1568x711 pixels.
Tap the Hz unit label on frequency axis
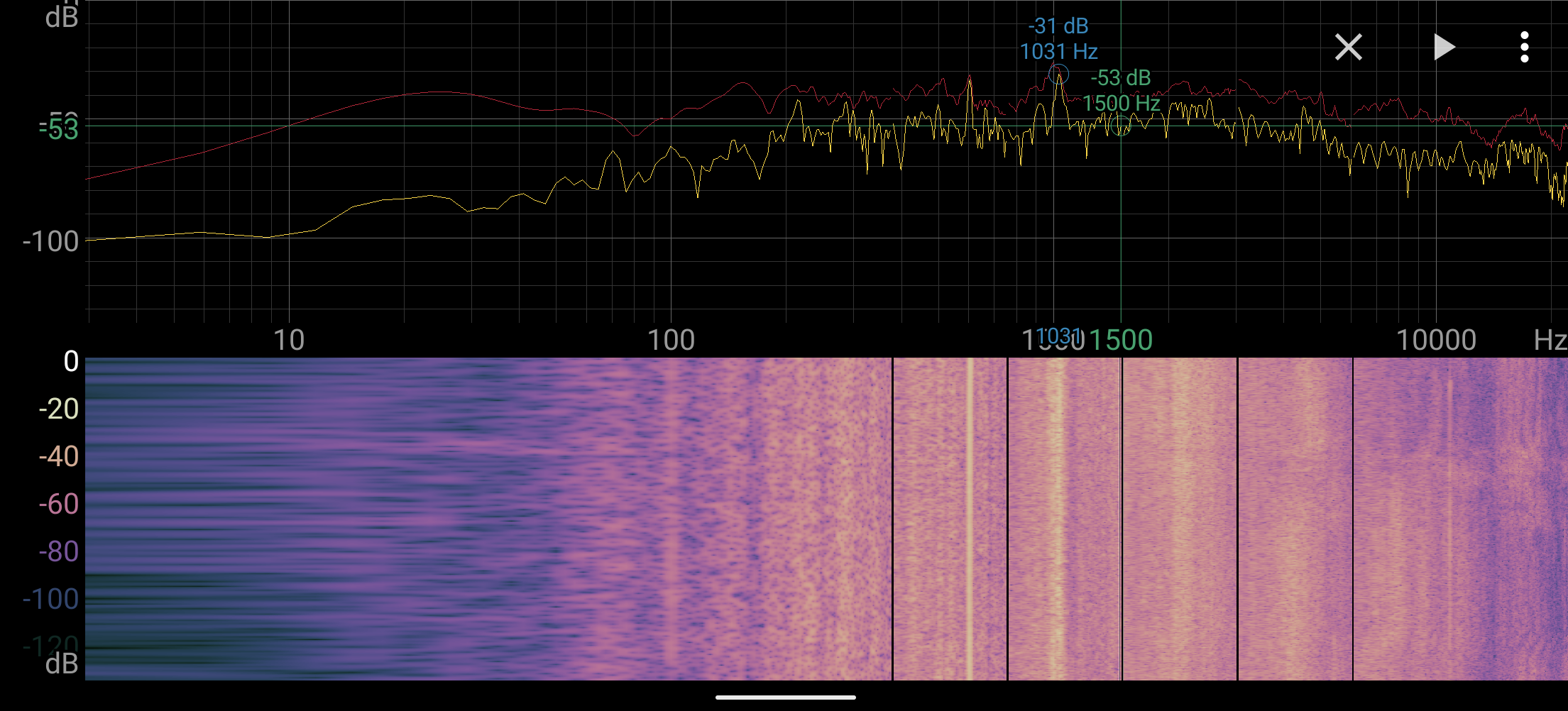coord(1550,341)
